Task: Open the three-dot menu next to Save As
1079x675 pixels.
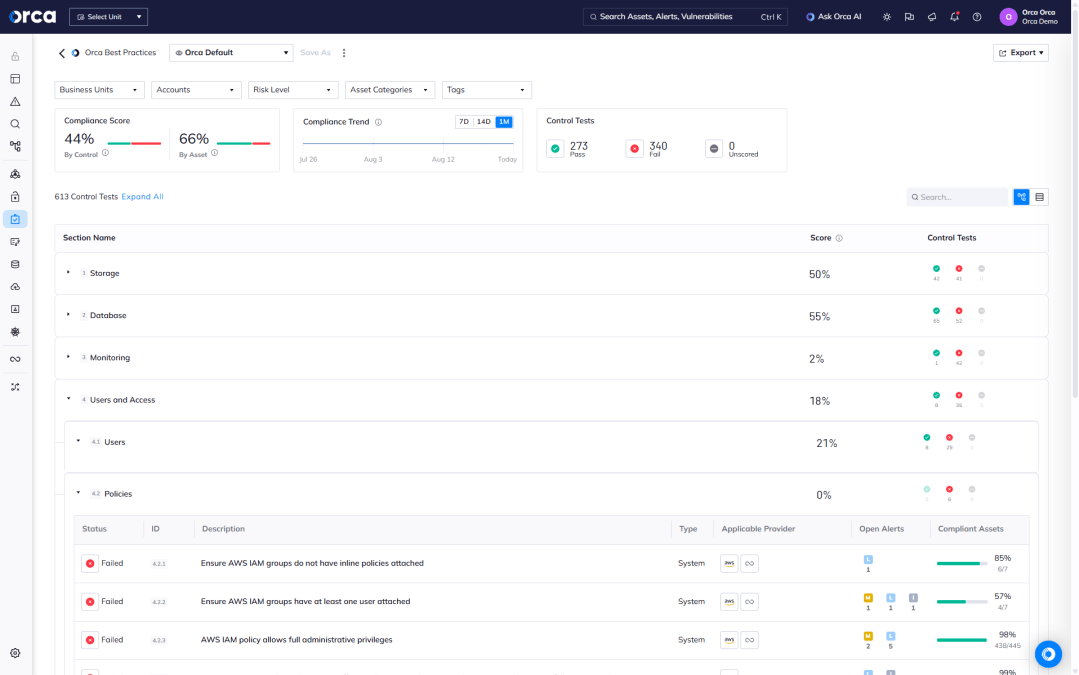Action: click(344, 53)
